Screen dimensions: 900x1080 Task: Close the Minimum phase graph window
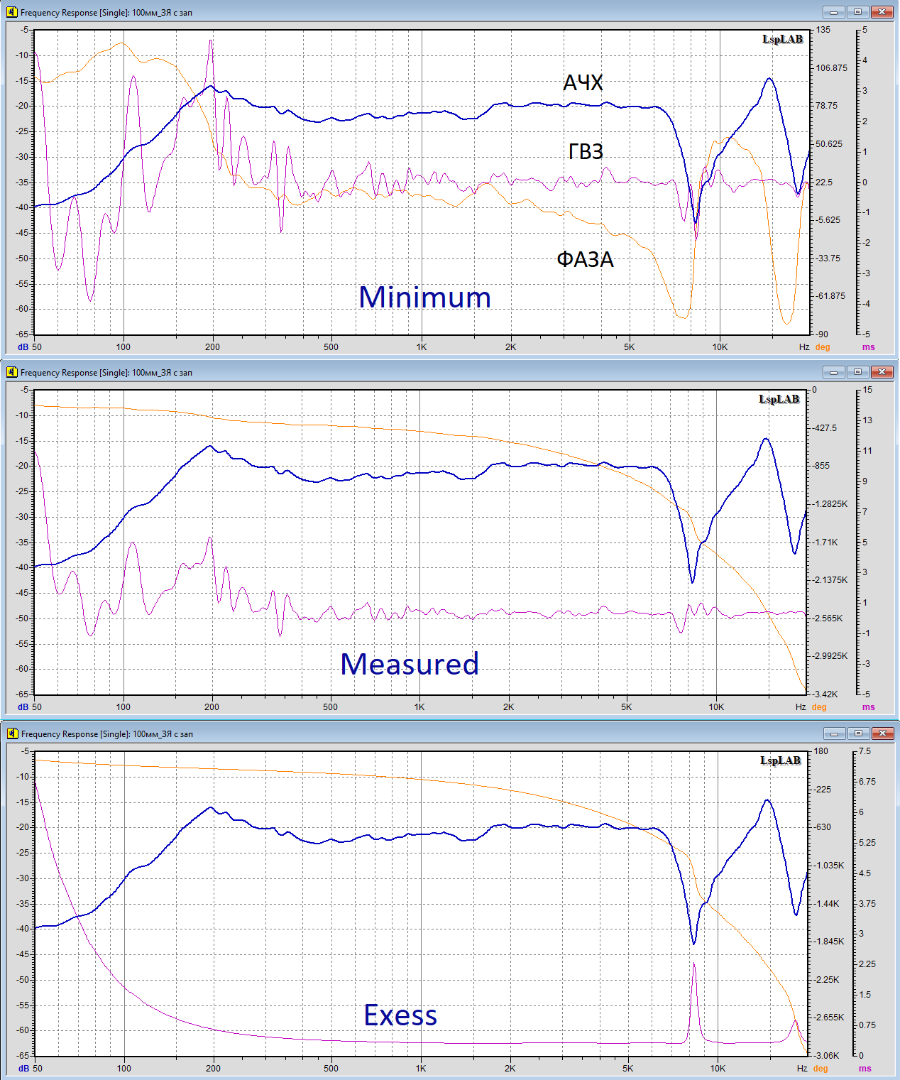(x=884, y=12)
